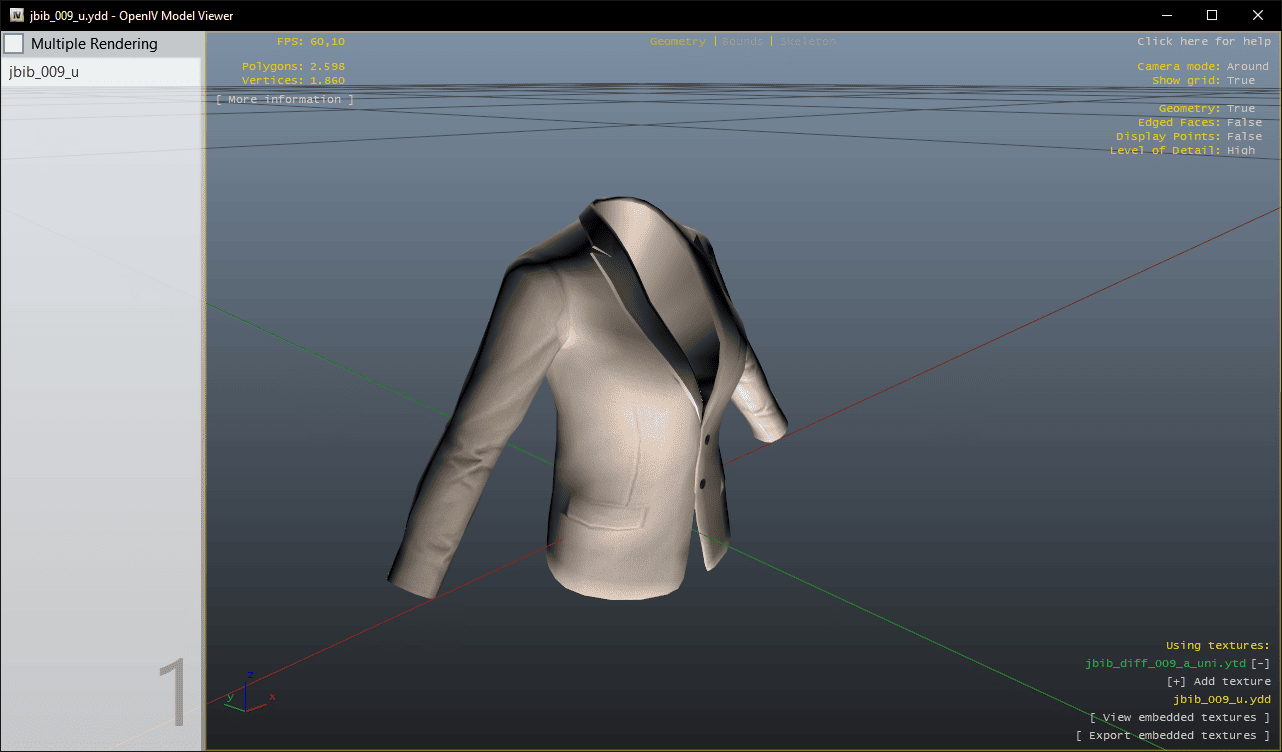Enable the Multiple Rendering checkbox

click(14, 44)
